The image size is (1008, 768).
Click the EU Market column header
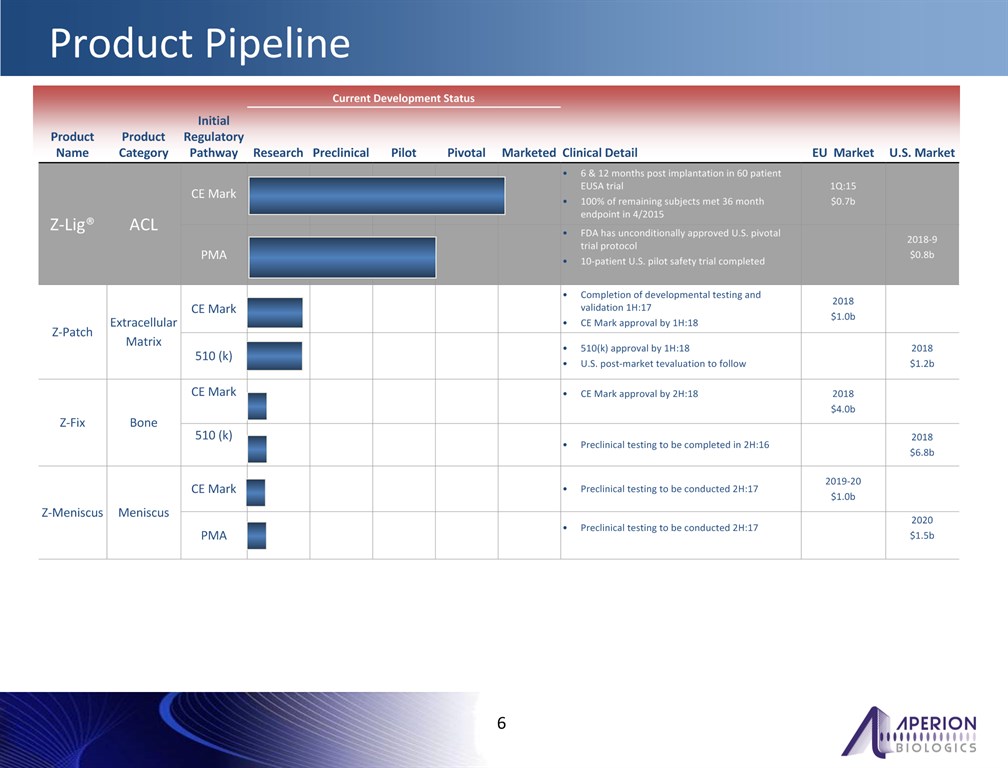click(x=843, y=153)
